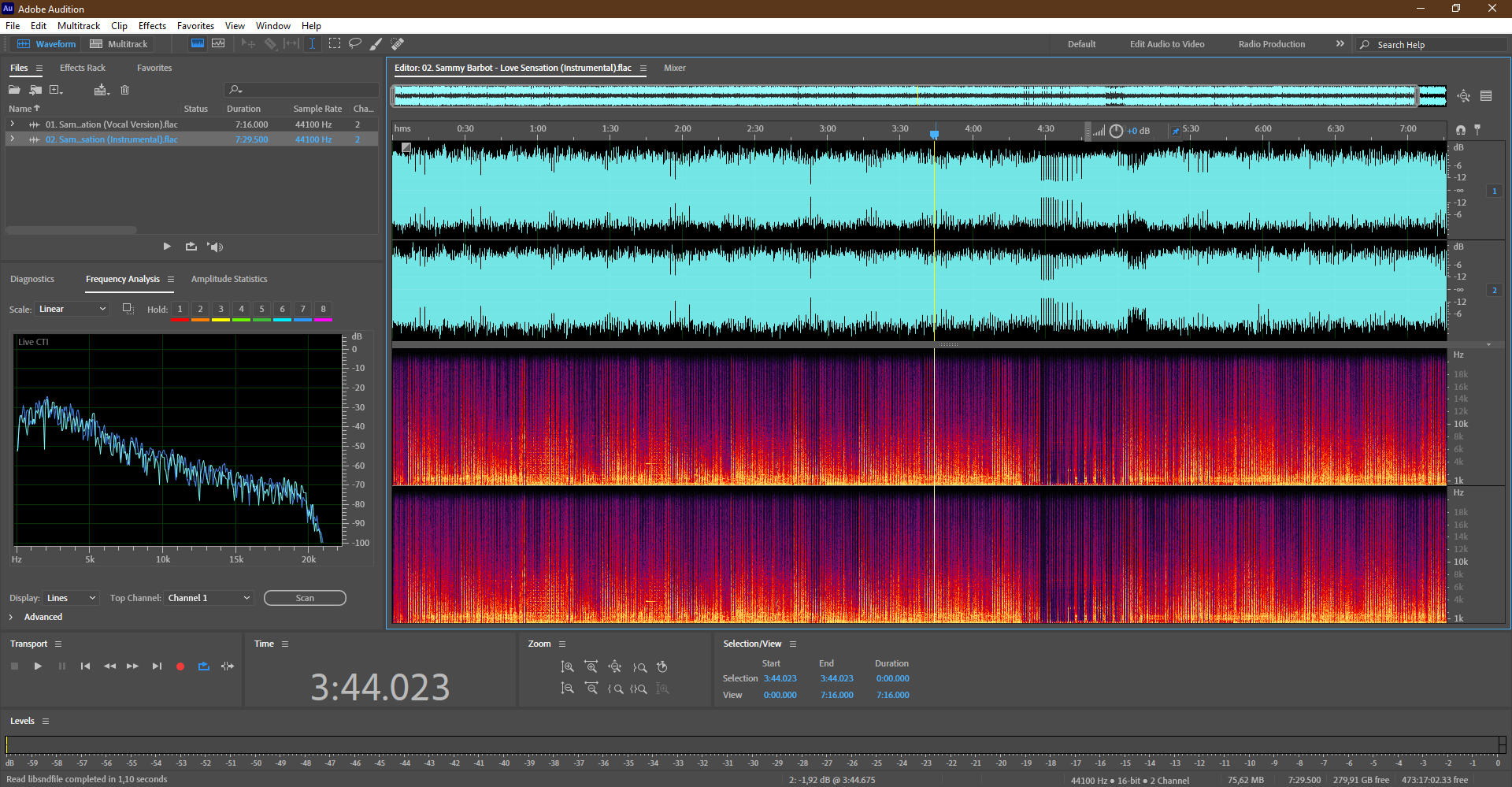
Task: Open the Effects menu
Action: pyautogui.click(x=152, y=26)
